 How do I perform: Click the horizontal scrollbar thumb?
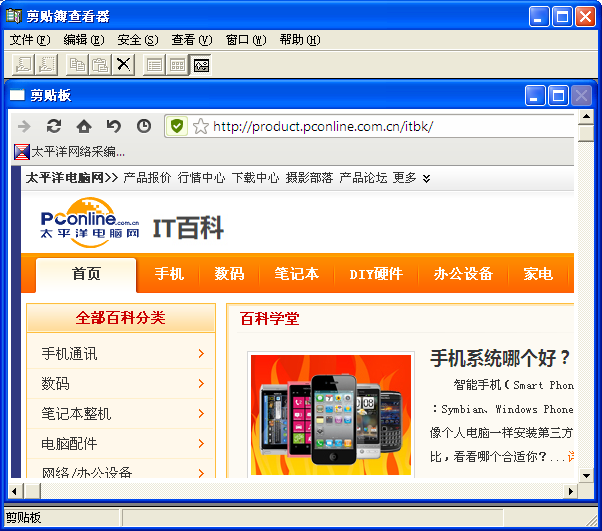coord(32,491)
